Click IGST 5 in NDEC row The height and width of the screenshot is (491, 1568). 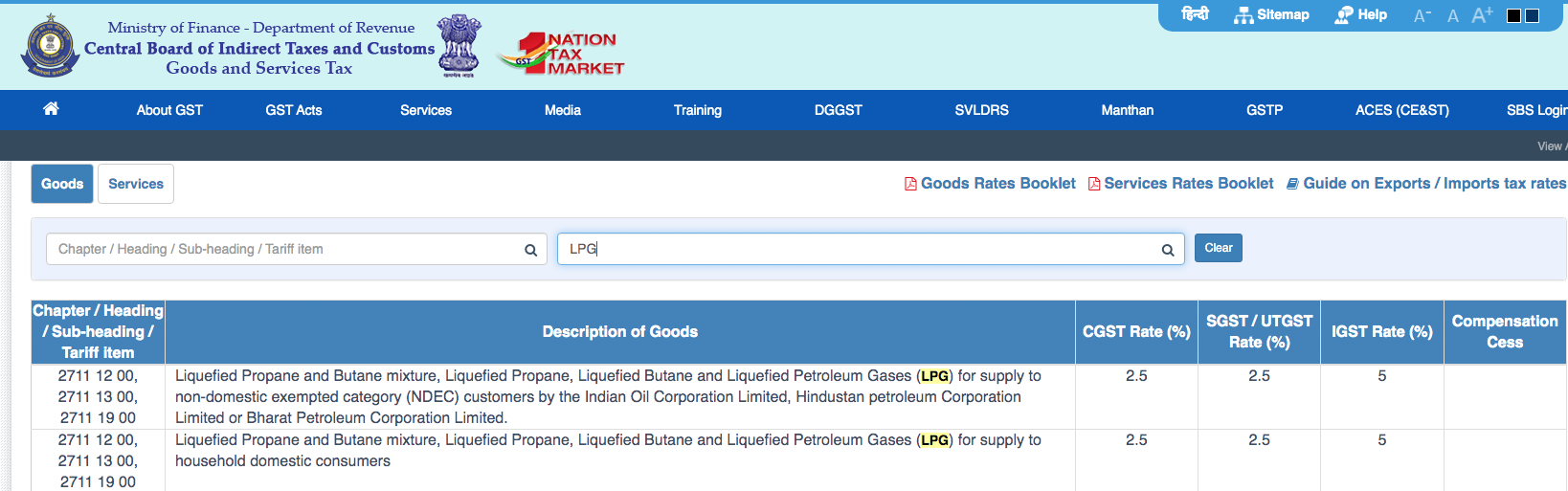(1381, 376)
